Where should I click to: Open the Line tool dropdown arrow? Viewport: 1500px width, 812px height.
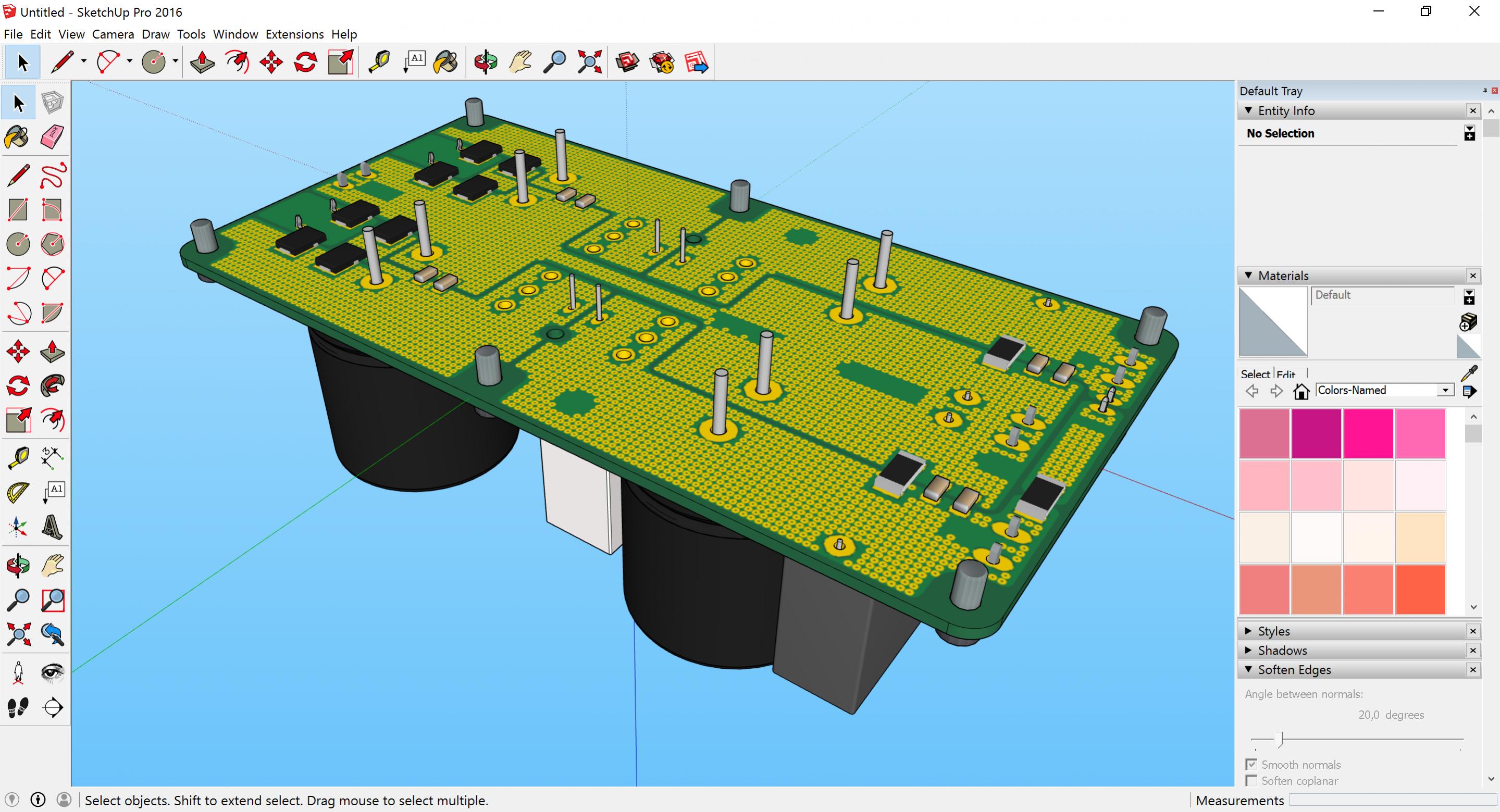pyautogui.click(x=84, y=61)
